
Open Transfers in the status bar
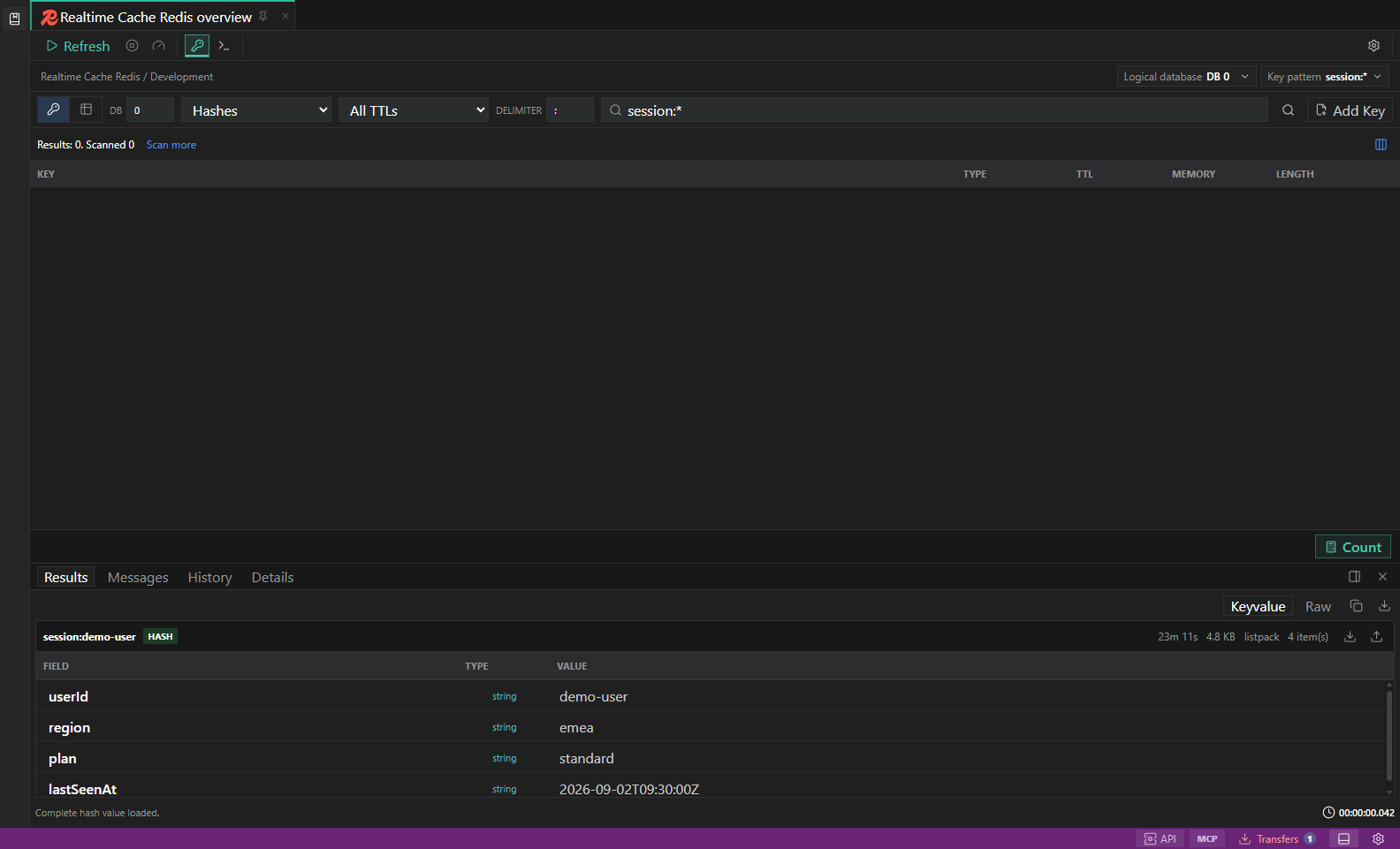[1277, 839]
